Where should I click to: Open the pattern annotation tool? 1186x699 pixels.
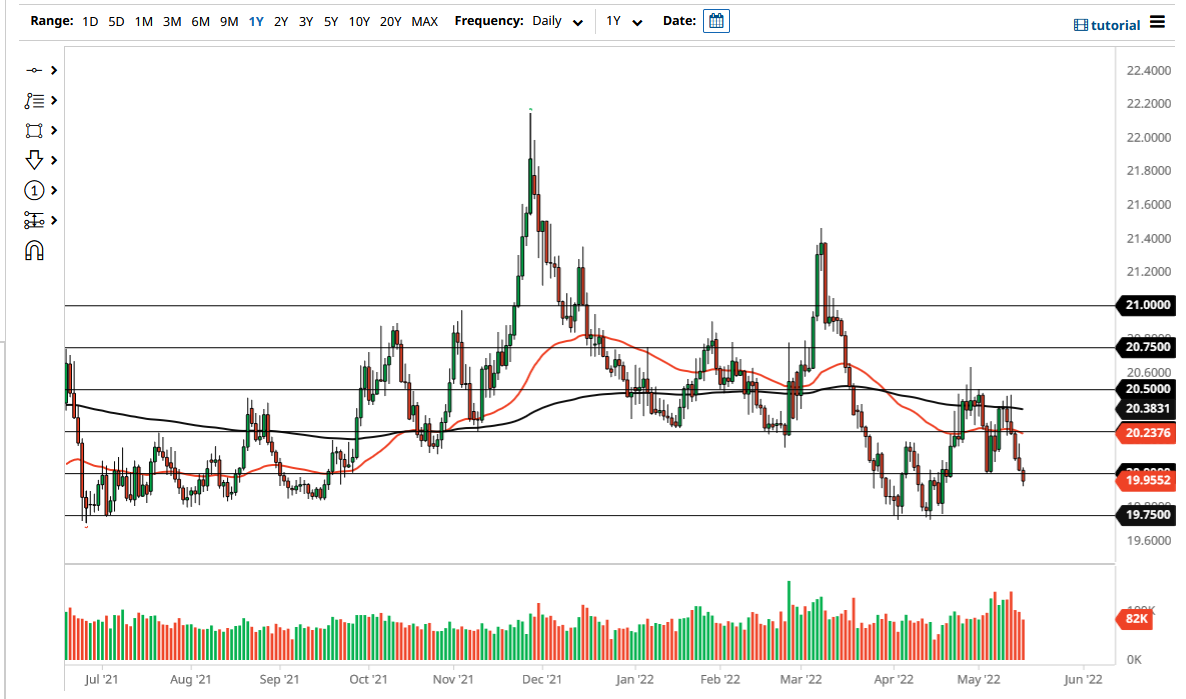coord(33,100)
